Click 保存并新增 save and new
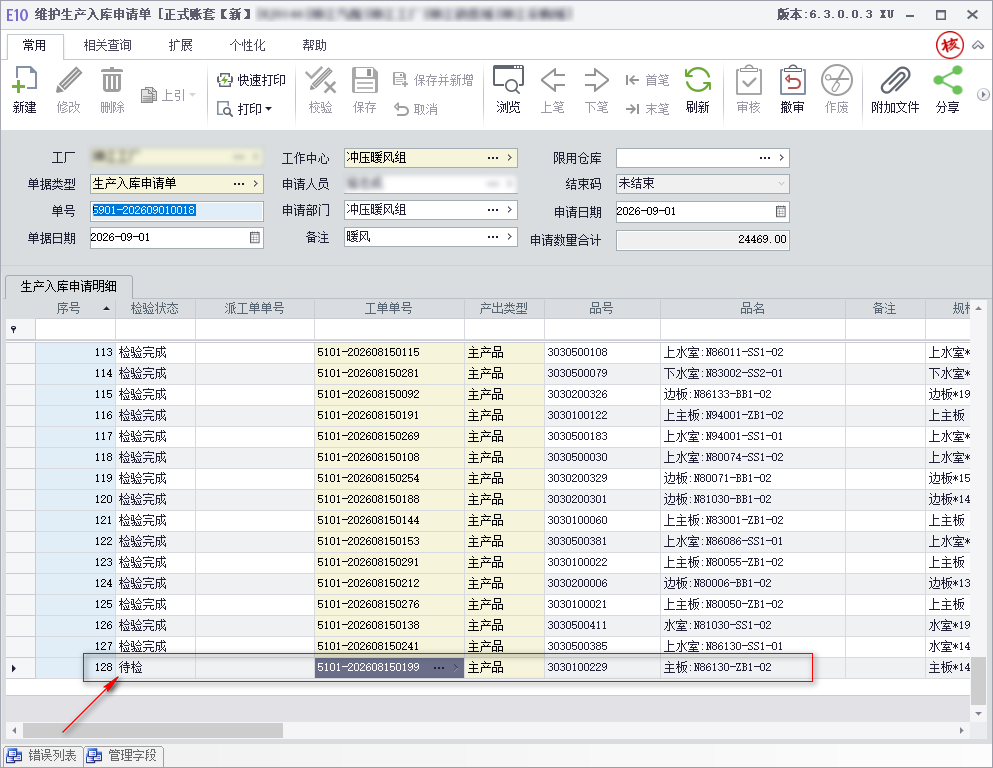This screenshot has height=768, width=993. point(433,80)
